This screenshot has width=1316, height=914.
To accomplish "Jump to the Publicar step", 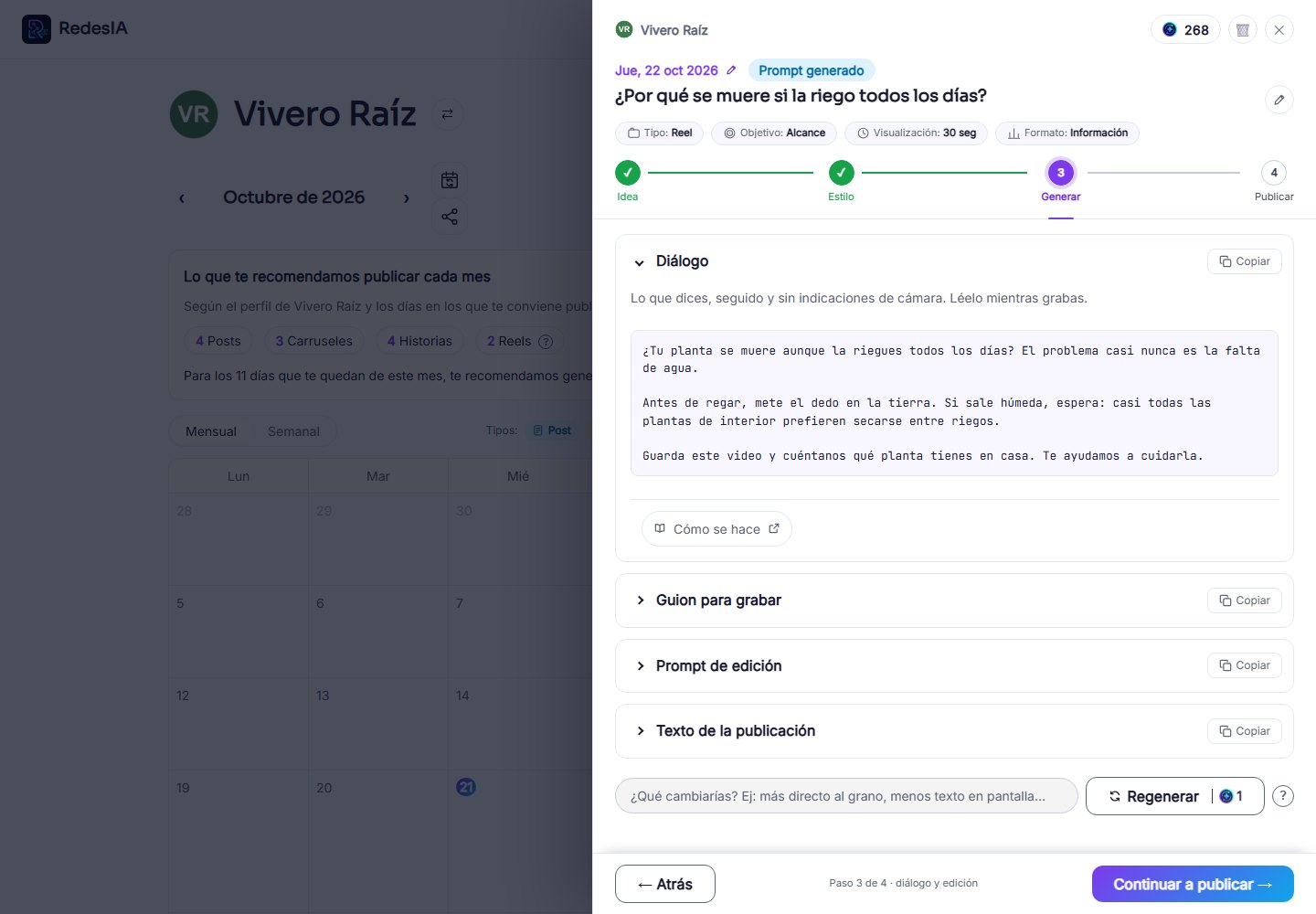I will [1274, 180].
